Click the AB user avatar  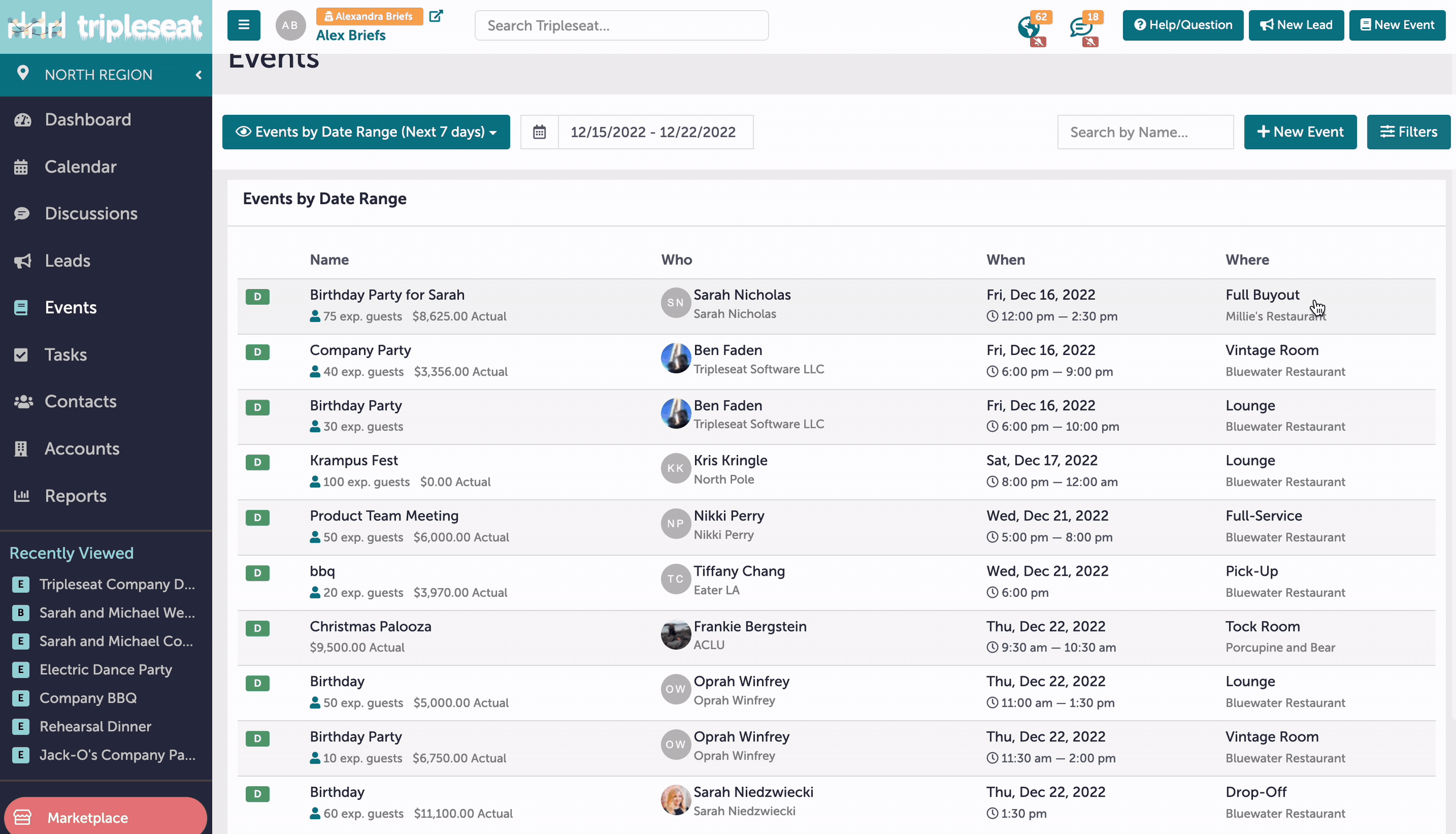tap(290, 25)
